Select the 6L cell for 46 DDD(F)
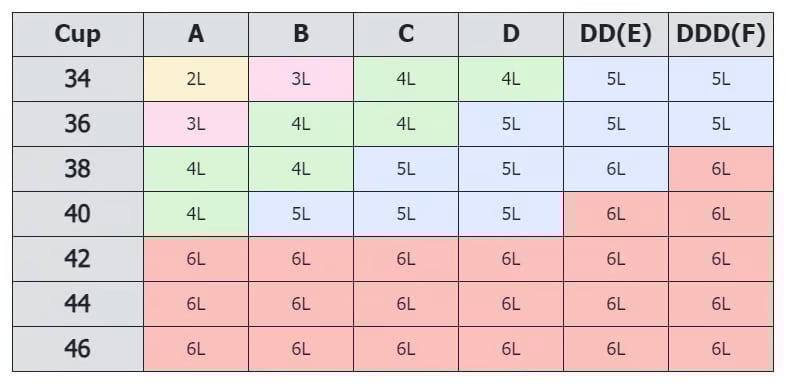Image resolution: width=786 pixels, height=384 pixels. coord(720,349)
